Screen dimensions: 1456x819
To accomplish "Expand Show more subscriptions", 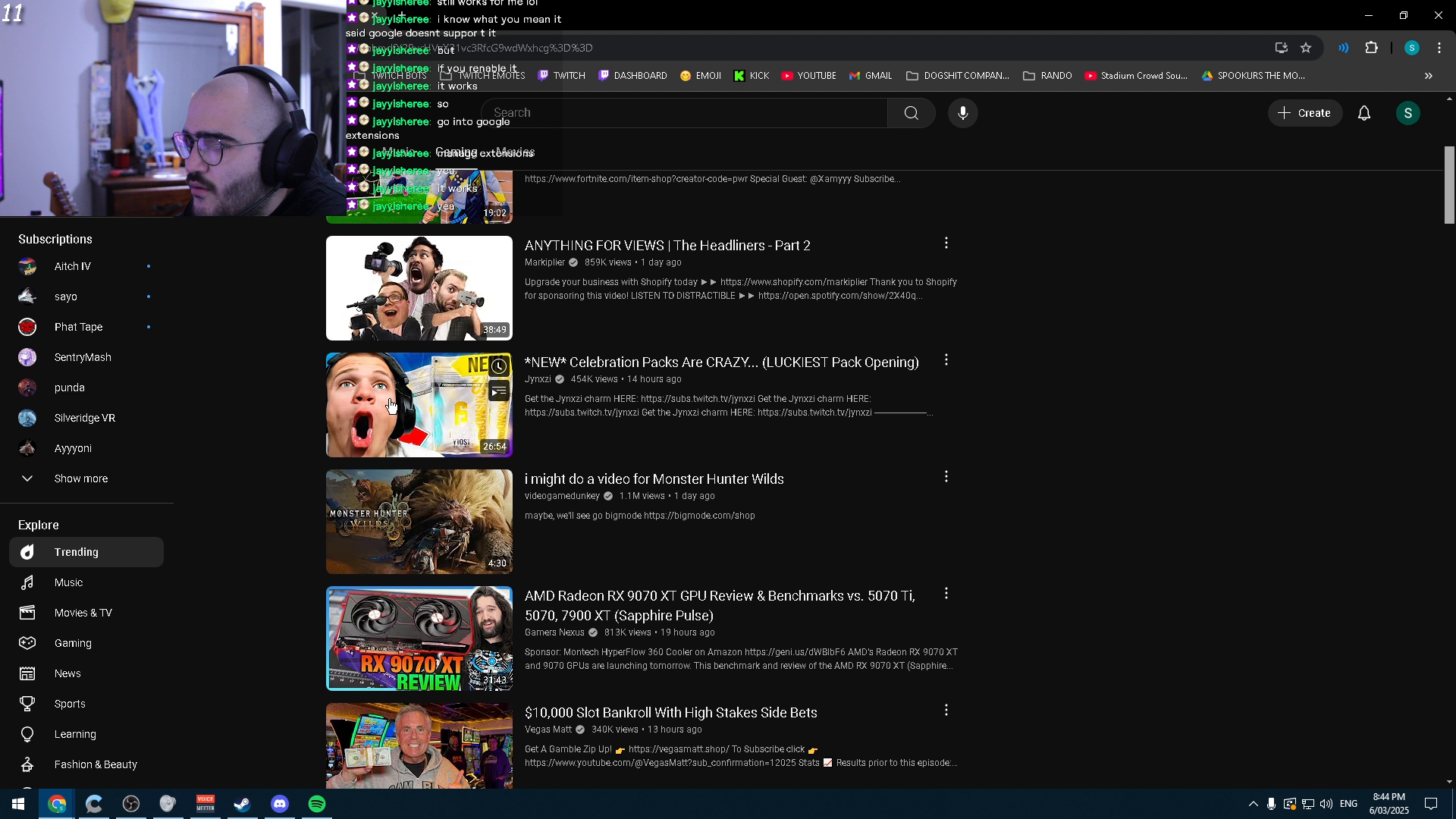I will tap(80, 478).
